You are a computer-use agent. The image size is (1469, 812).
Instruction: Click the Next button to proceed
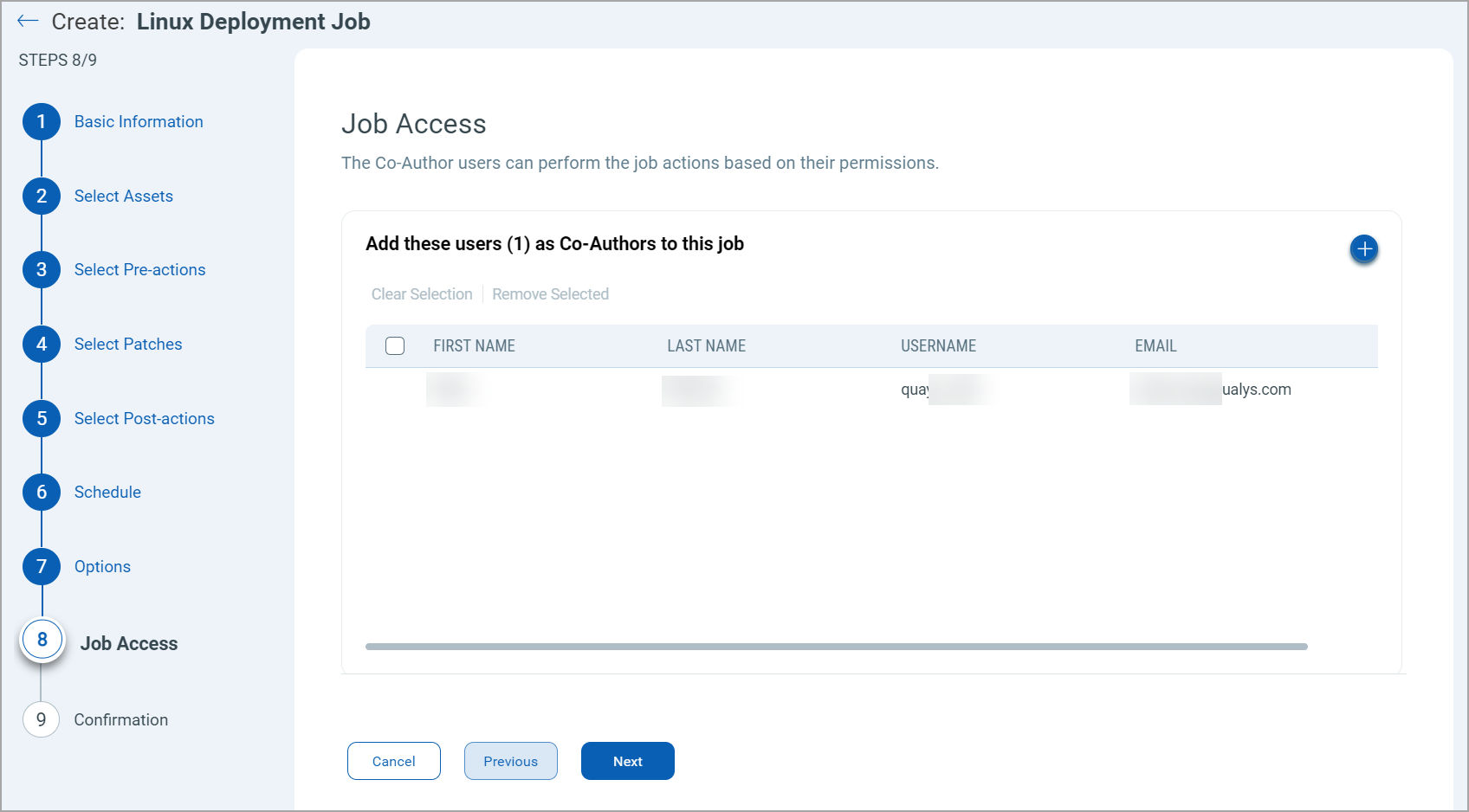(x=627, y=761)
